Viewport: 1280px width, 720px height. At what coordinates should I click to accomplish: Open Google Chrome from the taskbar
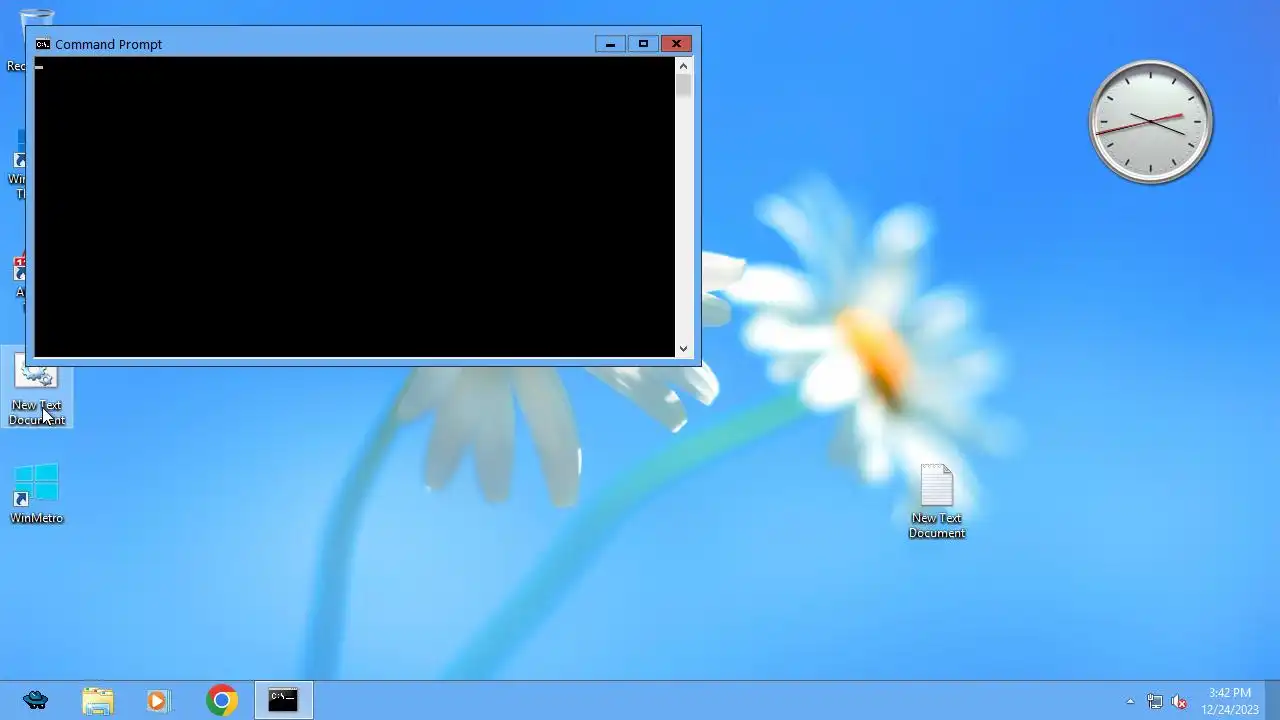(x=222, y=701)
